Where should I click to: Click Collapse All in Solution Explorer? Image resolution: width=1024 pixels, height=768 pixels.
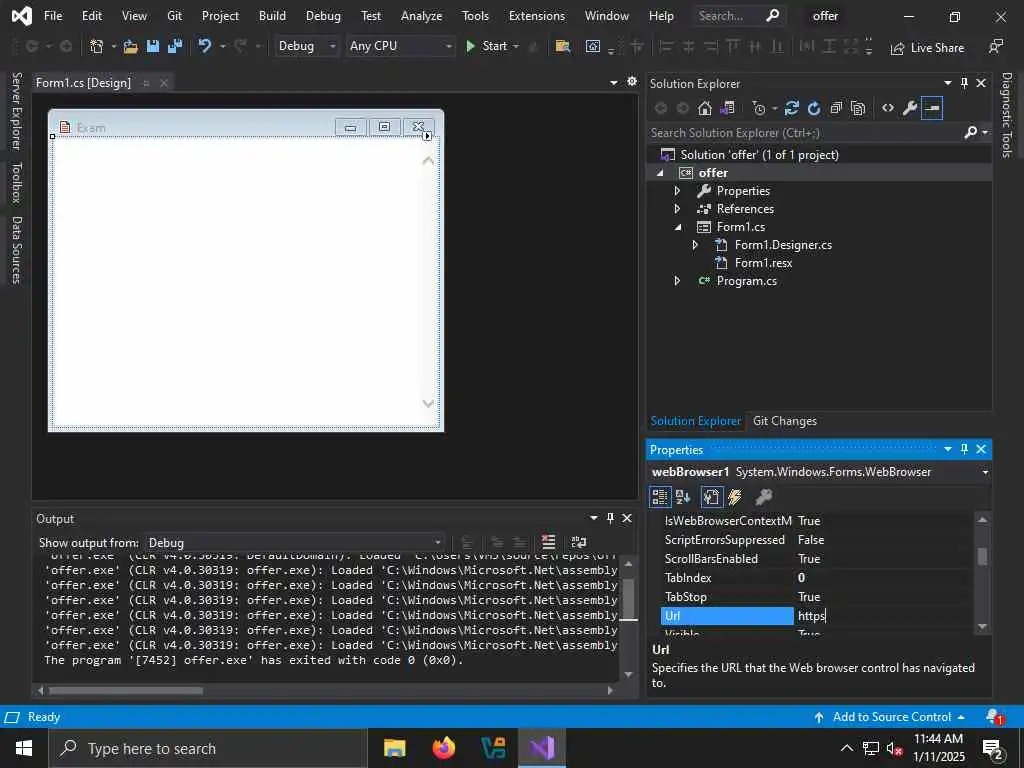tap(836, 108)
